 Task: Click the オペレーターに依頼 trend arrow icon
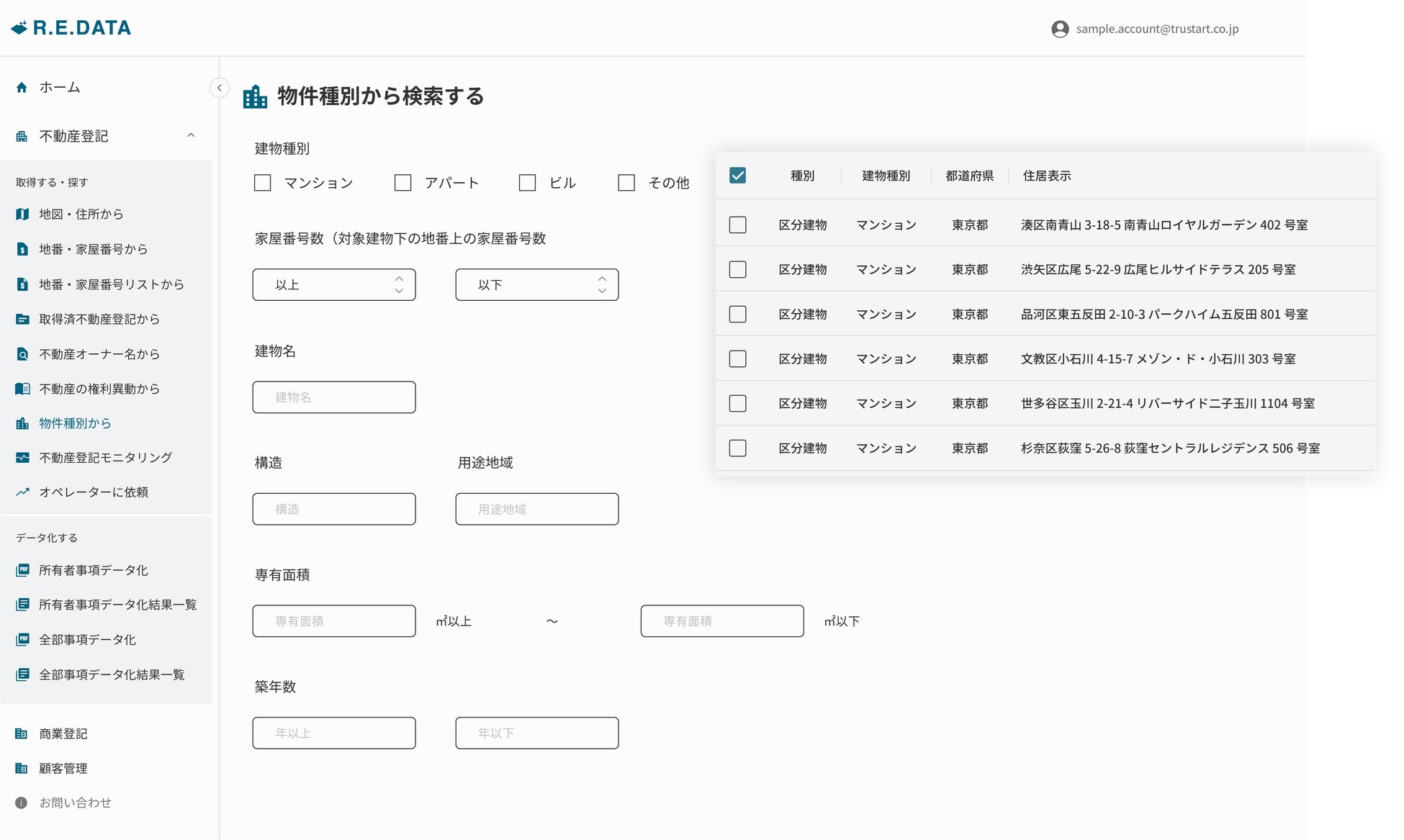(x=22, y=492)
